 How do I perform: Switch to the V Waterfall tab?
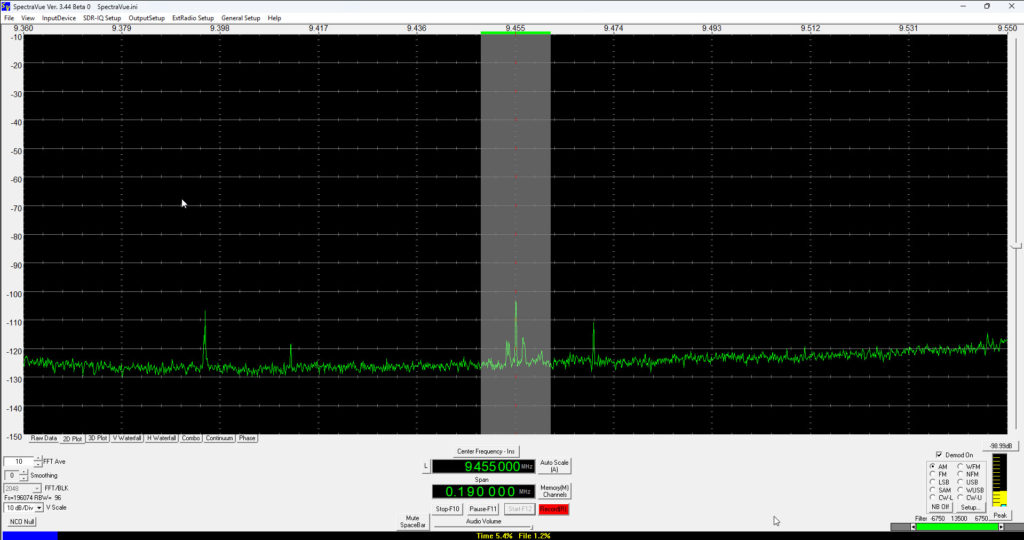click(x=127, y=438)
